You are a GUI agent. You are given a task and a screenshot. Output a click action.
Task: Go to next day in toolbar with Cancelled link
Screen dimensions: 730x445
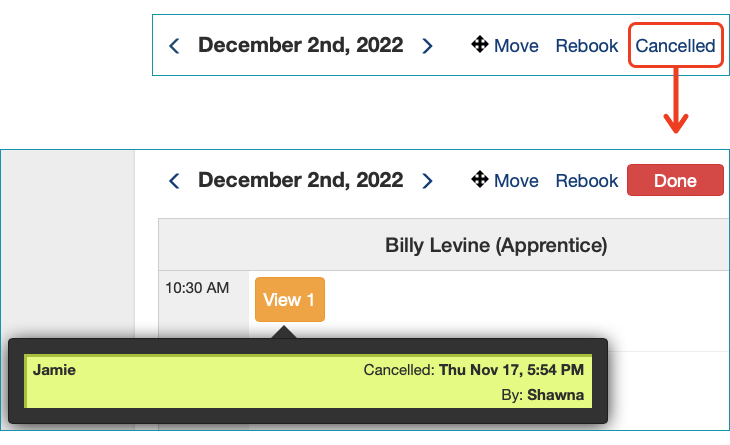coord(427,46)
